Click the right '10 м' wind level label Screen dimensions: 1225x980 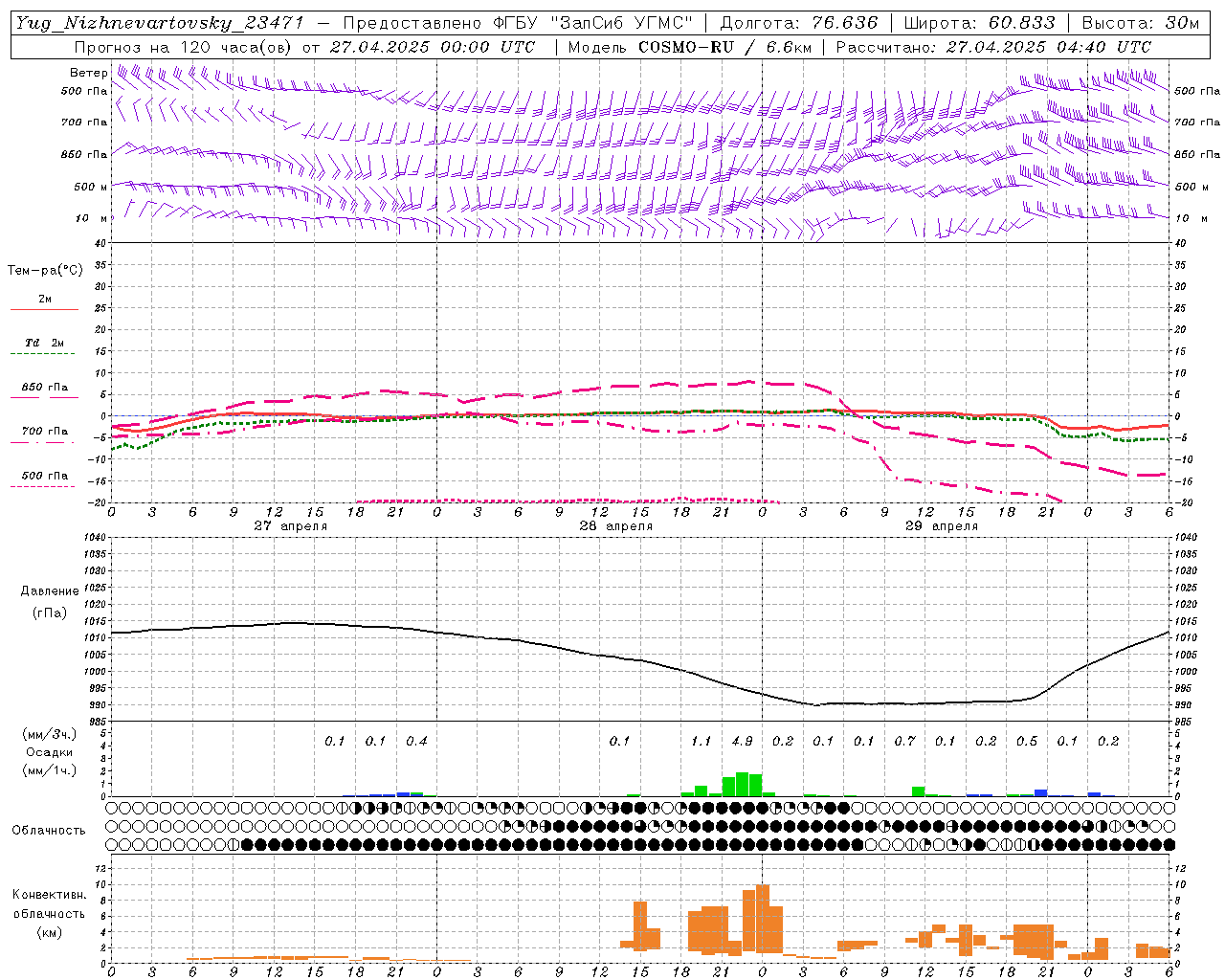[1191, 219]
